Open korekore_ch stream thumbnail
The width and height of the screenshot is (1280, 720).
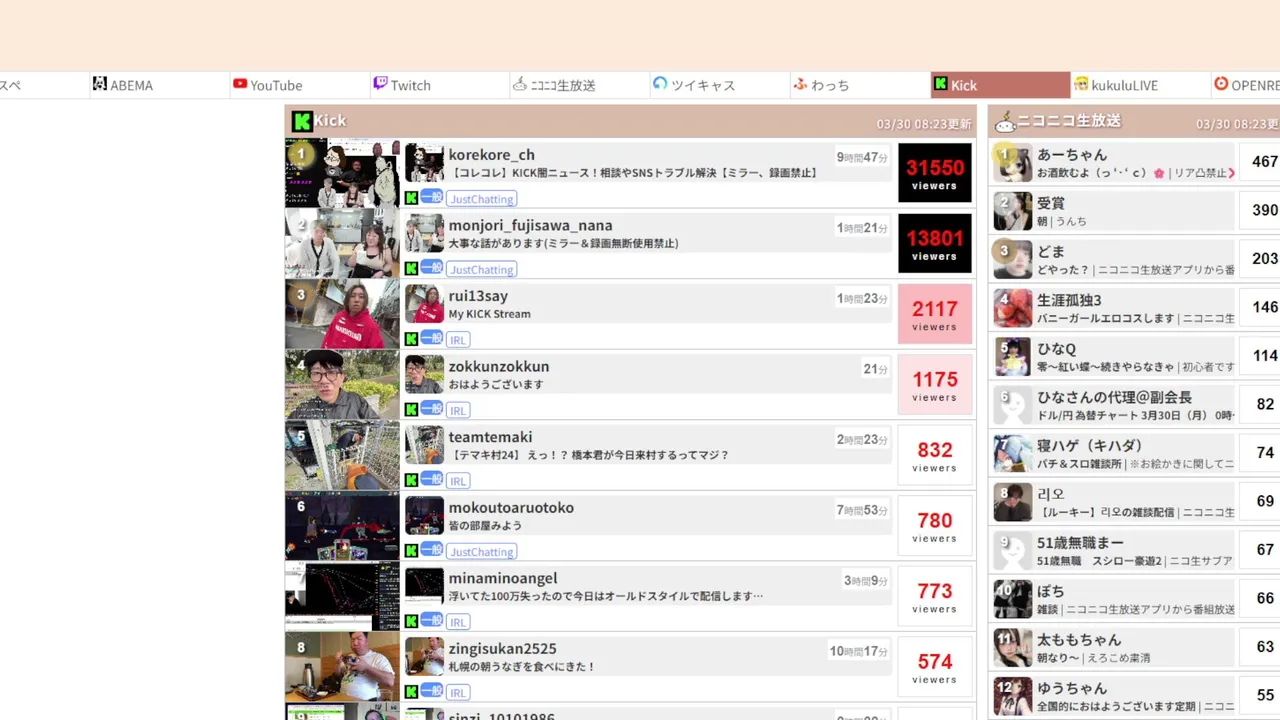coord(342,173)
